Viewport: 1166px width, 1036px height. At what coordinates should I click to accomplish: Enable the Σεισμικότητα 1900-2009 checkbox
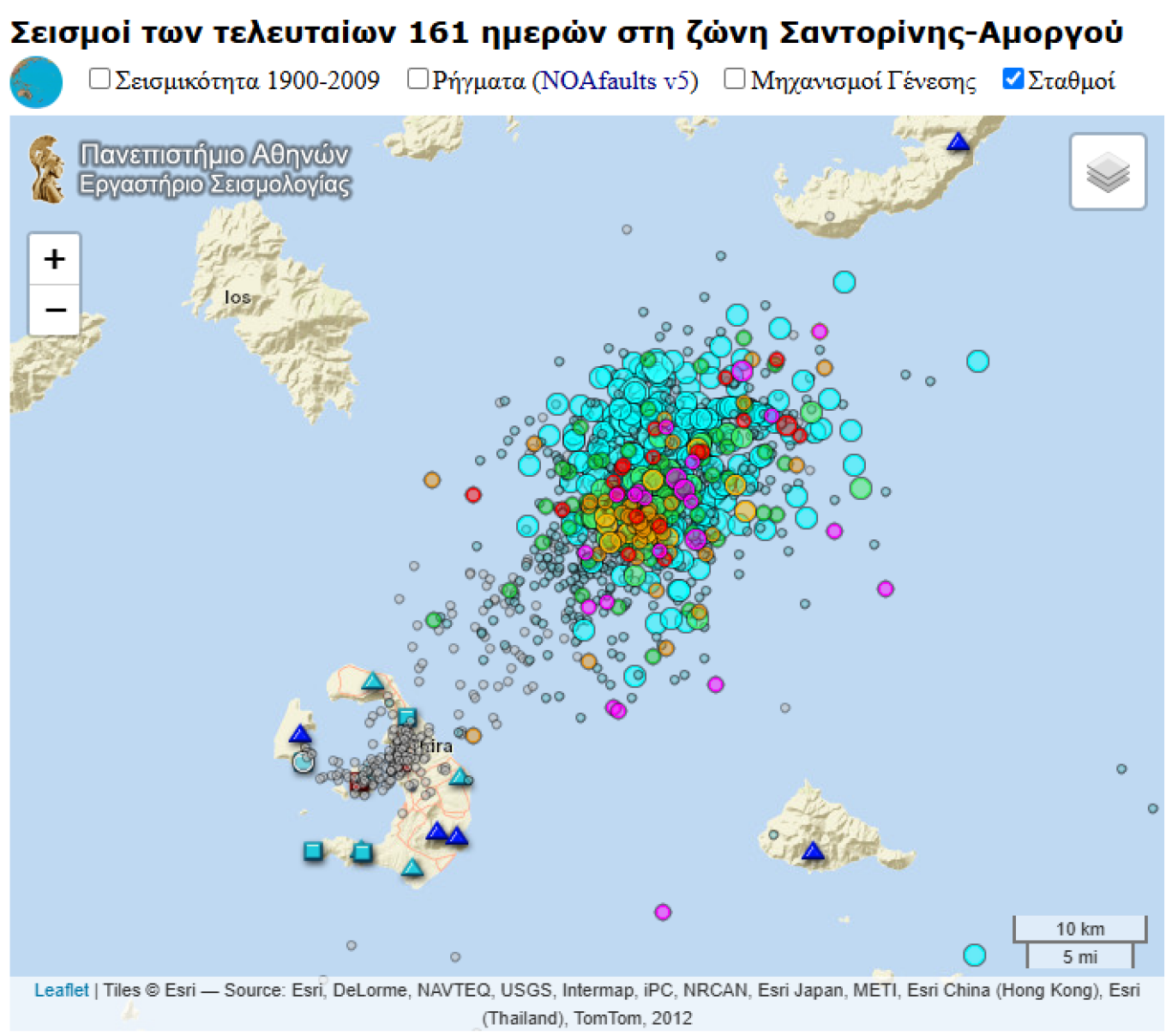coord(100,80)
